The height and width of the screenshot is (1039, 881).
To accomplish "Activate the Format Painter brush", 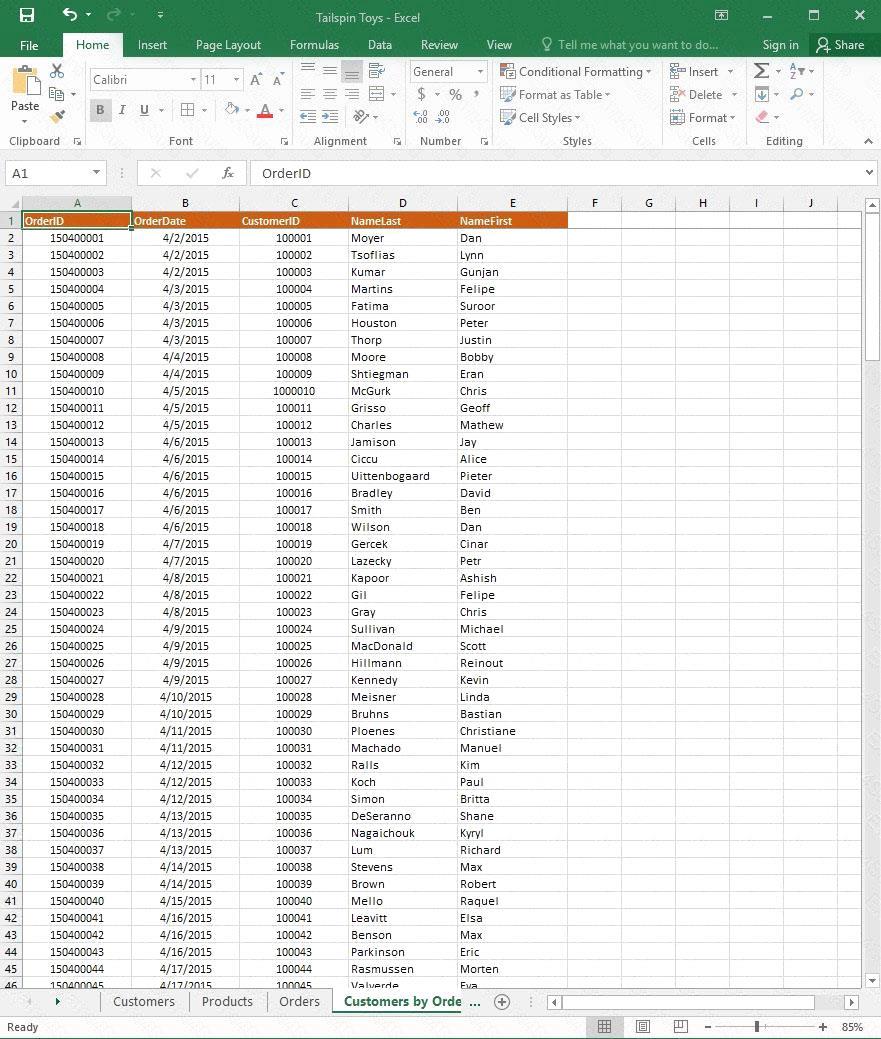I will pos(58,117).
